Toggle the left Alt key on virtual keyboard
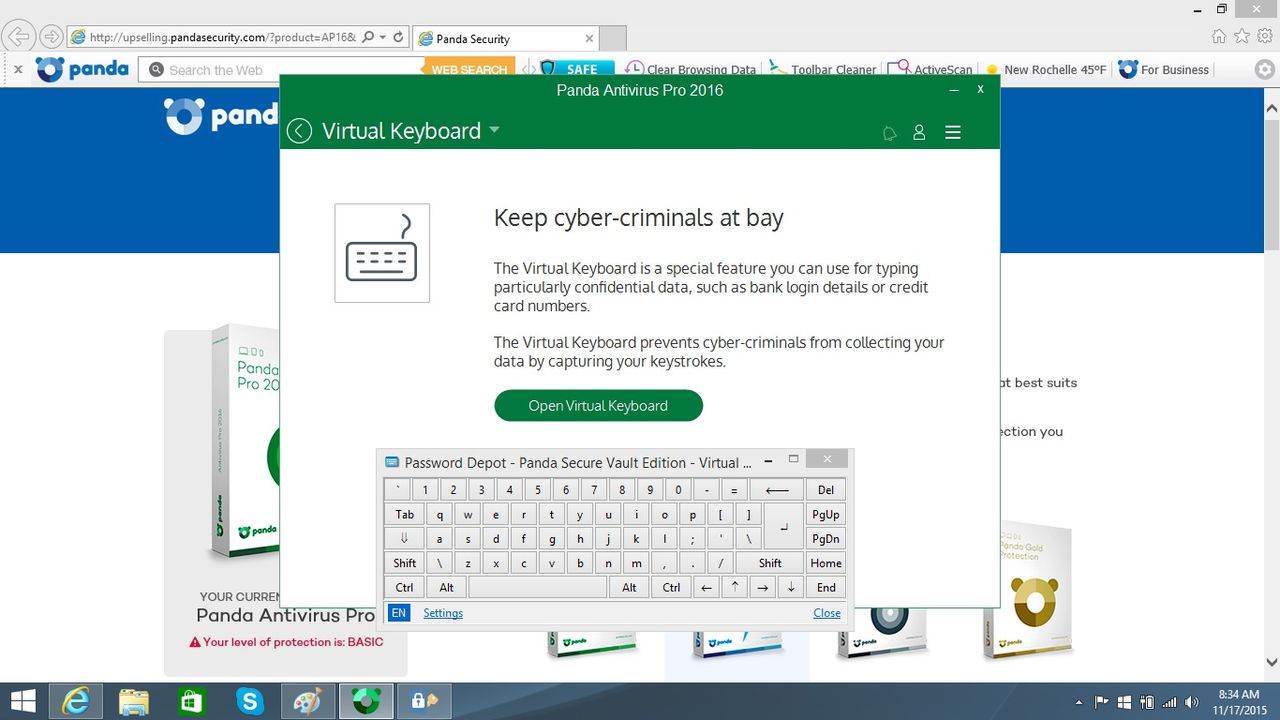This screenshot has width=1280, height=720. tap(447, 587)
